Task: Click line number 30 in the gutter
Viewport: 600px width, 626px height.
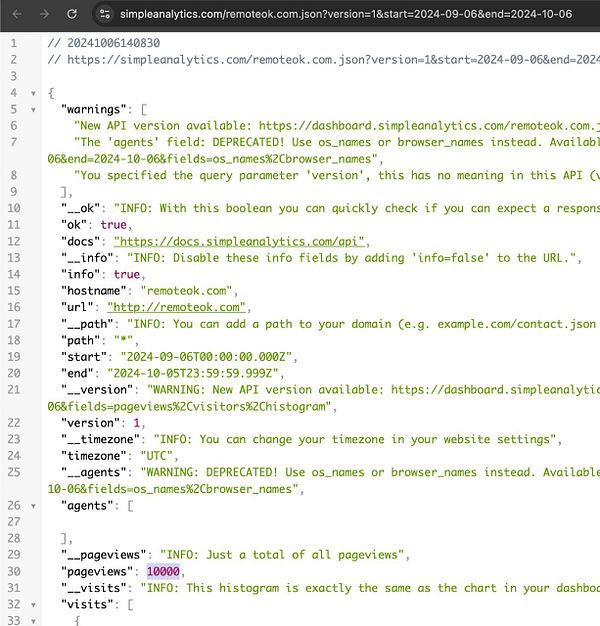Action: (x=14, y=571)
